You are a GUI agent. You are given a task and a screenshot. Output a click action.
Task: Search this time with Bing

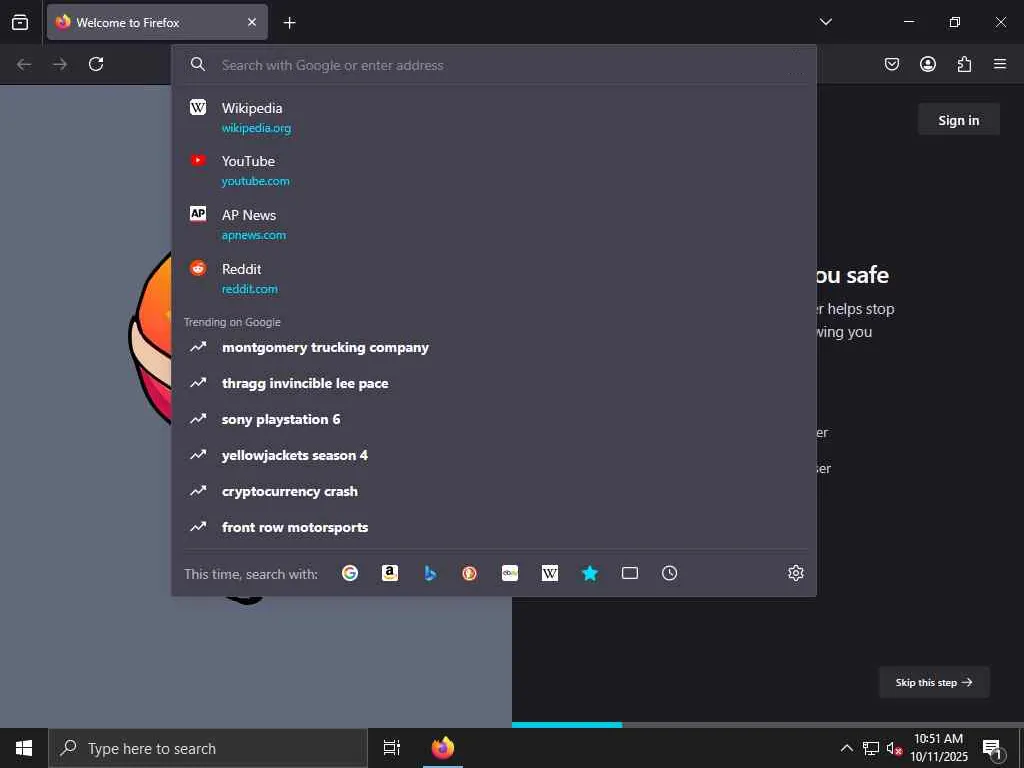pos(430,573)
